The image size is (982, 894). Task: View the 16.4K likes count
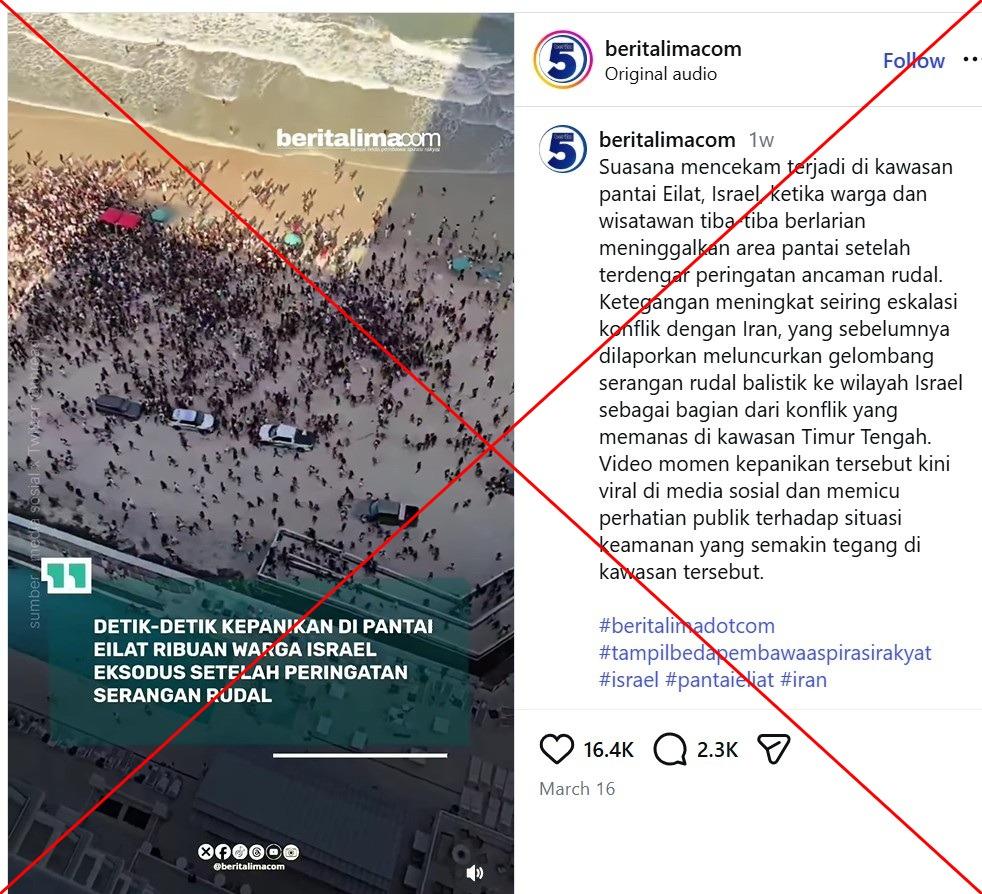pyautogui.click(x=608, y=749)
